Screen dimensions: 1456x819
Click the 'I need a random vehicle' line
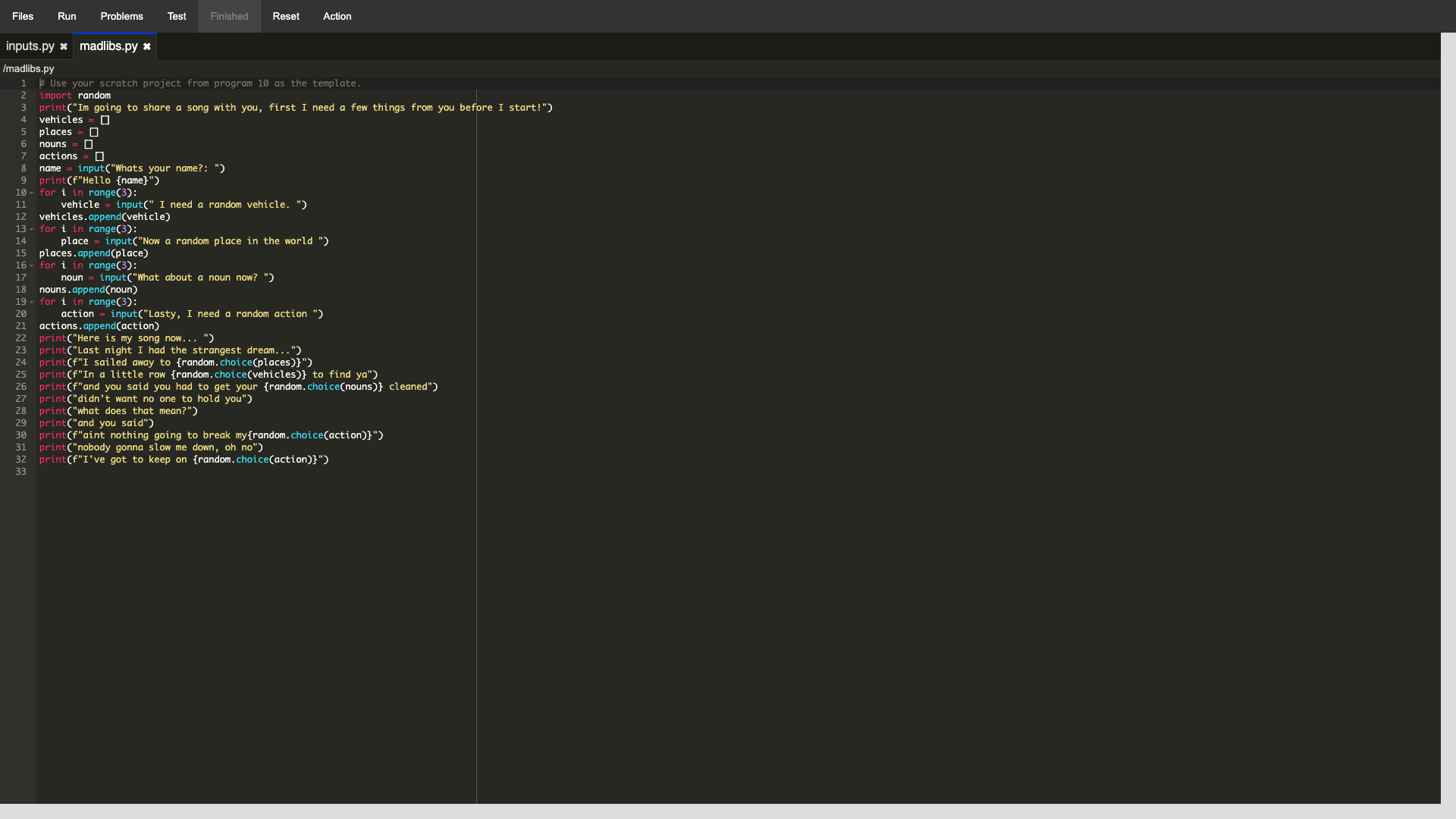pyautogui.click(x=184, y=205)
